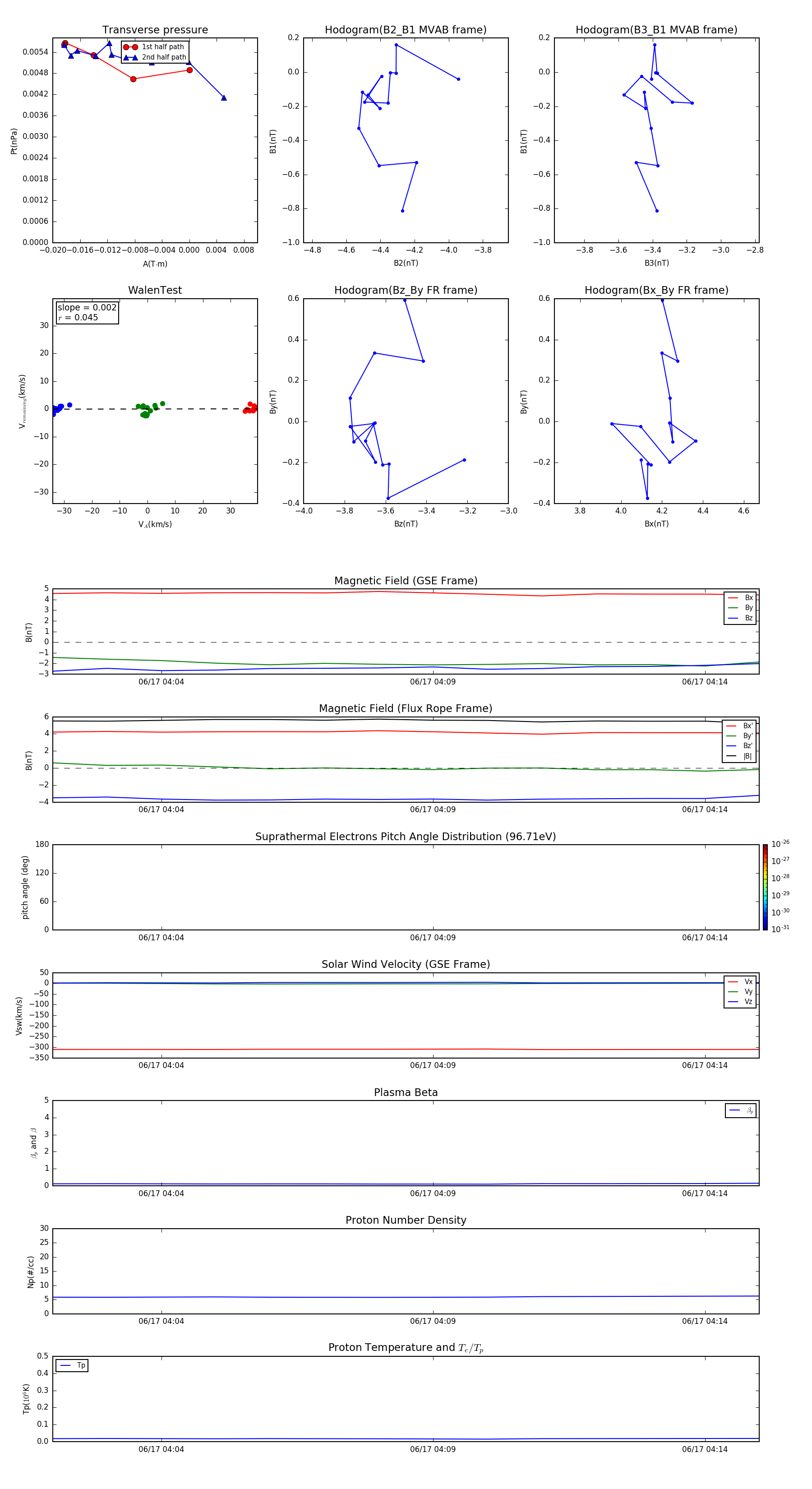Select the "1st half path" legend entry
This screenshot has height=1489, width=812.
click(x=154, y=47)
